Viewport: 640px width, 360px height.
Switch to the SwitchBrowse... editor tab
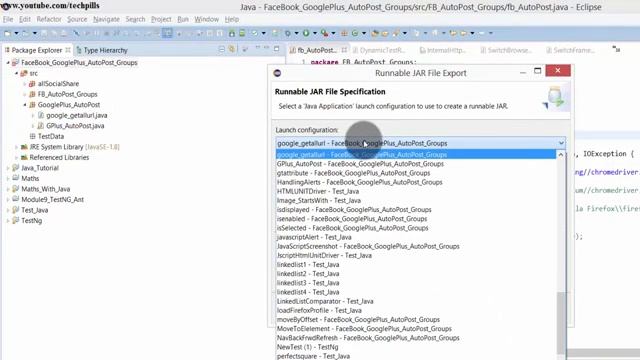[x=506, y=50]
